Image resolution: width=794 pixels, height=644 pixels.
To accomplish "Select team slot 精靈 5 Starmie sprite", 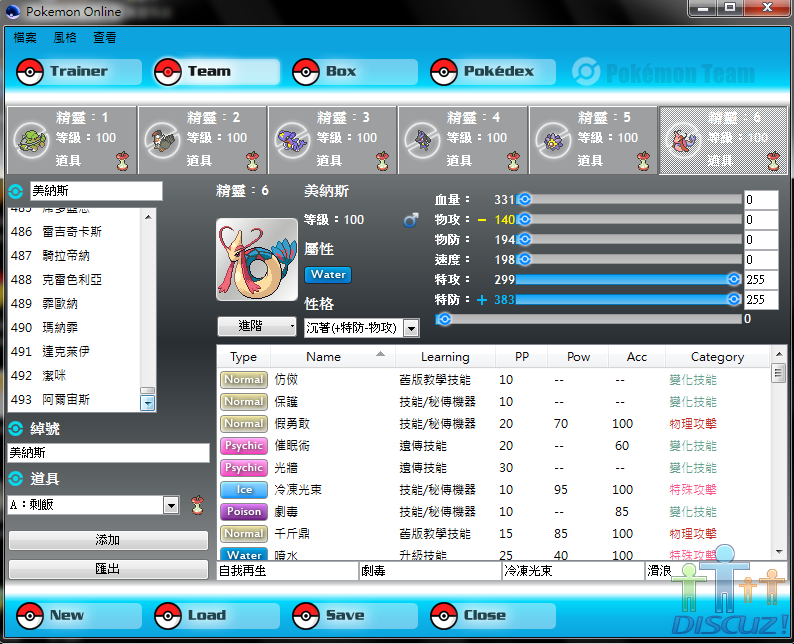I will click(553, 141).
